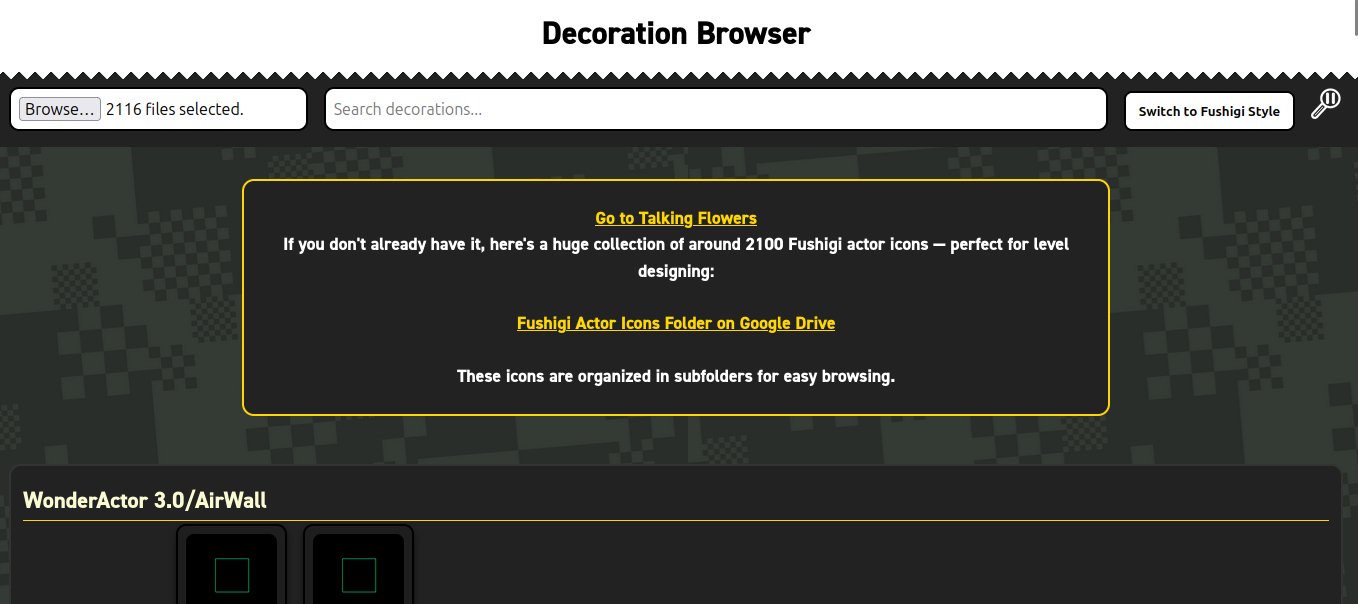Click the Switch to Fushigi Style button
Viewport: 1358px width, 604px height.
click(x=1208, y=111)
